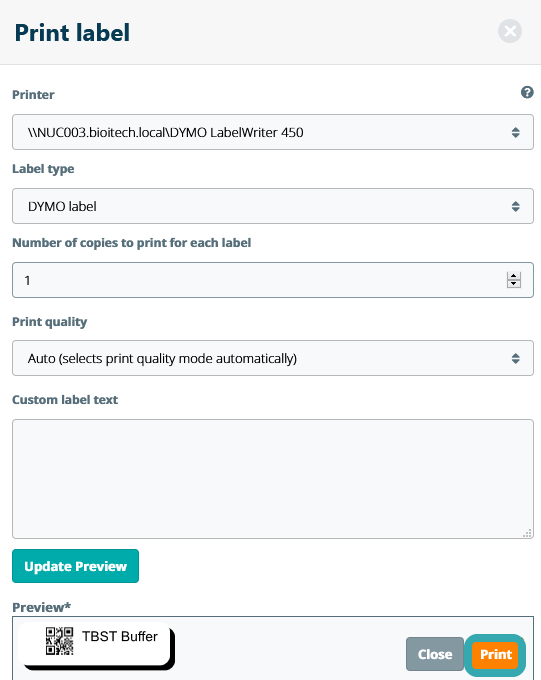Decrease copies with the down stepper arrow
Screen dimensions: 541x680
click(x=514, y=284)
